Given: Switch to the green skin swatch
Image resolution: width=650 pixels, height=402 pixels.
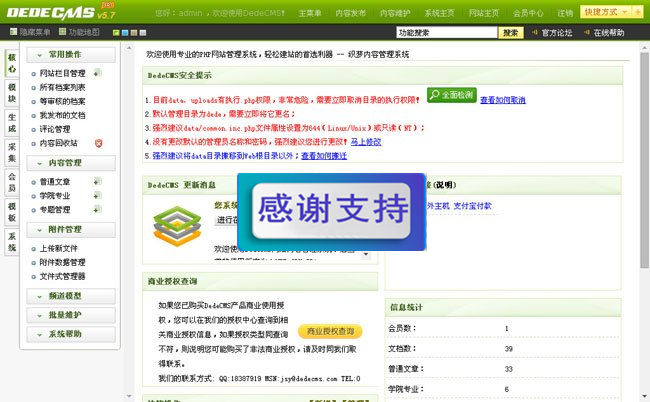Looking at the screenshot, I should (116, 32).
